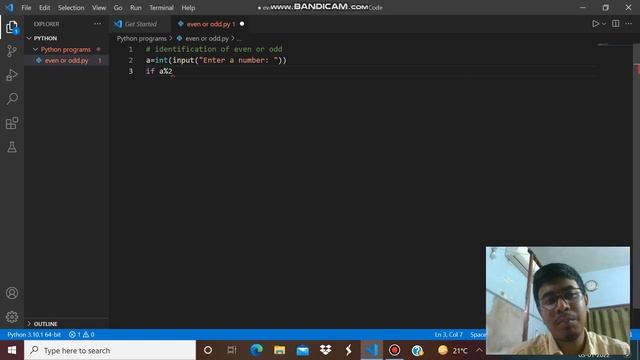Open editor More Actions ellipsis

coord(629,24)
